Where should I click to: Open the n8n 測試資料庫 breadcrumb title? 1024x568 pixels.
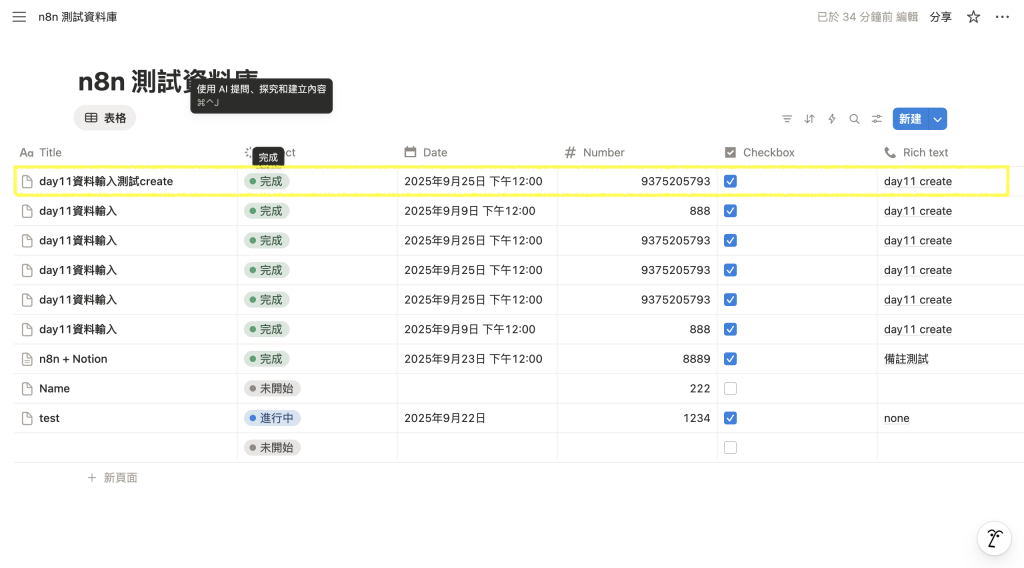click(x=78, y=17)
